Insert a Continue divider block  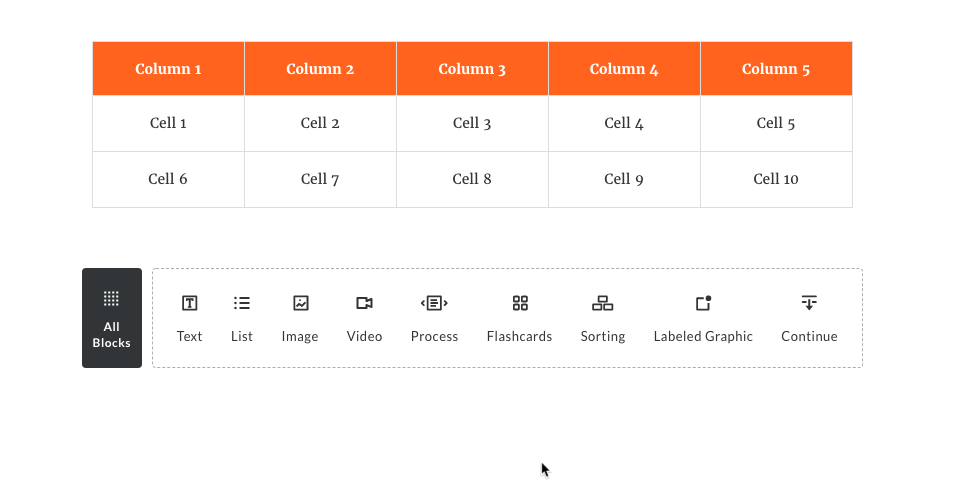pos(809,318)
